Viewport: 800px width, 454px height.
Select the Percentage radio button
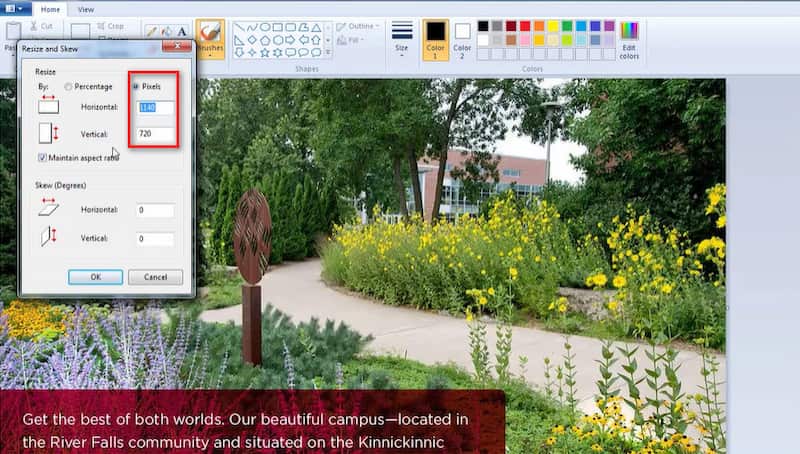point(68,87)
